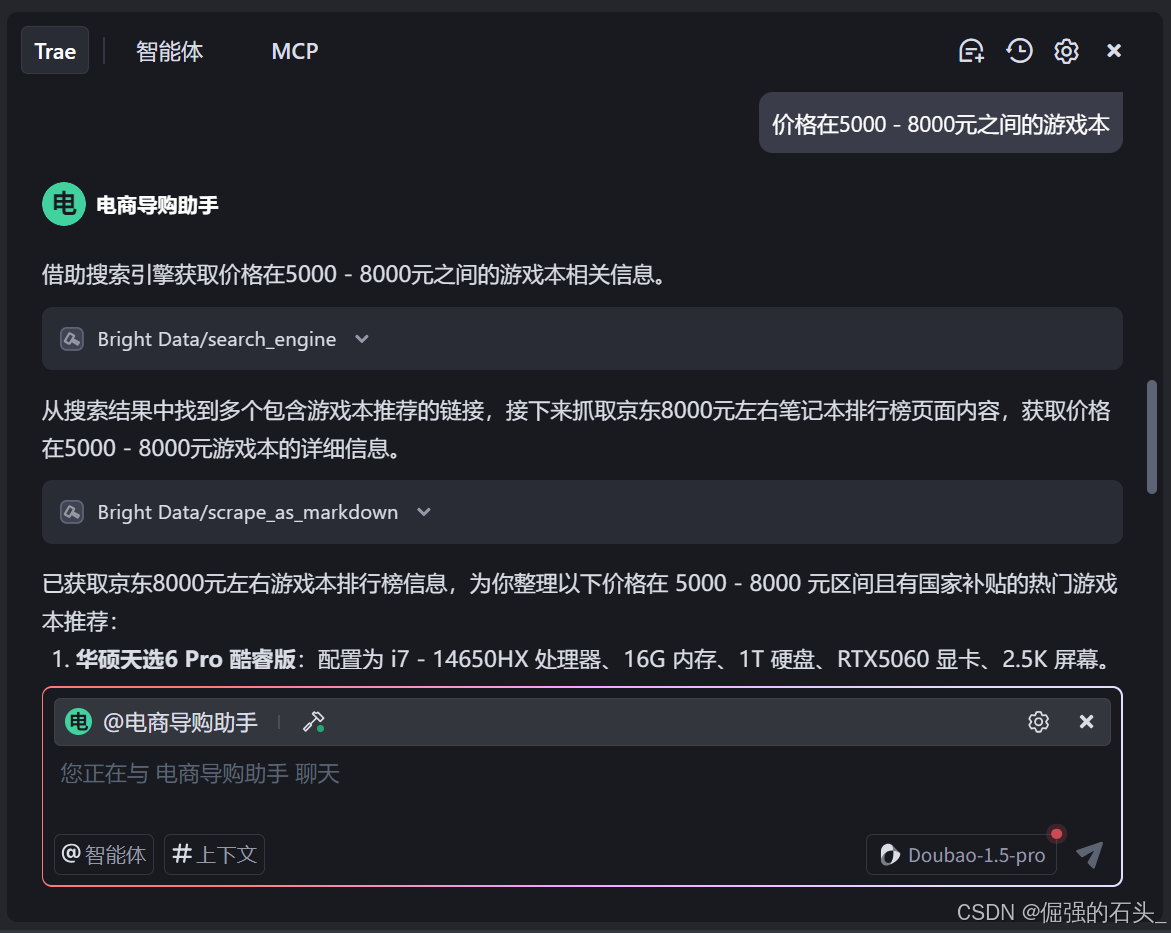Click the 电商导购助手 name label
This screenshot has height=933, width=1171.
point(157,205)
